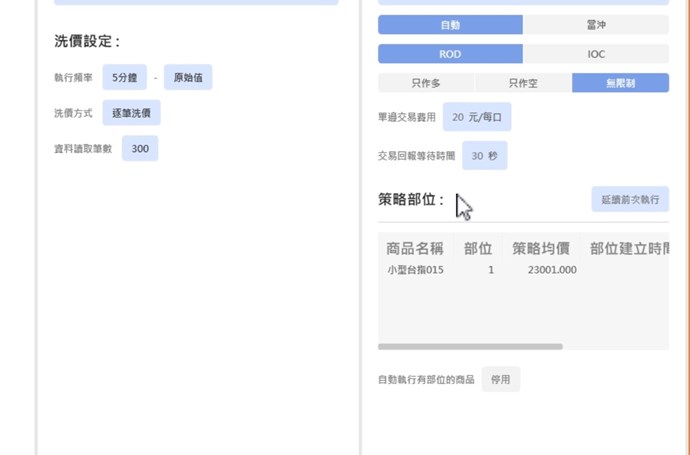The height and width of the screenshot is (455, 690).
Task: Select 只作空 trading direction
Action: click(x=523, y=83)
